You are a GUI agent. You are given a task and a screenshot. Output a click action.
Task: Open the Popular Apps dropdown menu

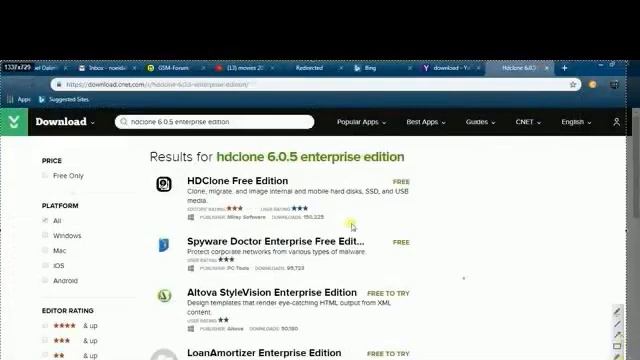tap(361, 122)
